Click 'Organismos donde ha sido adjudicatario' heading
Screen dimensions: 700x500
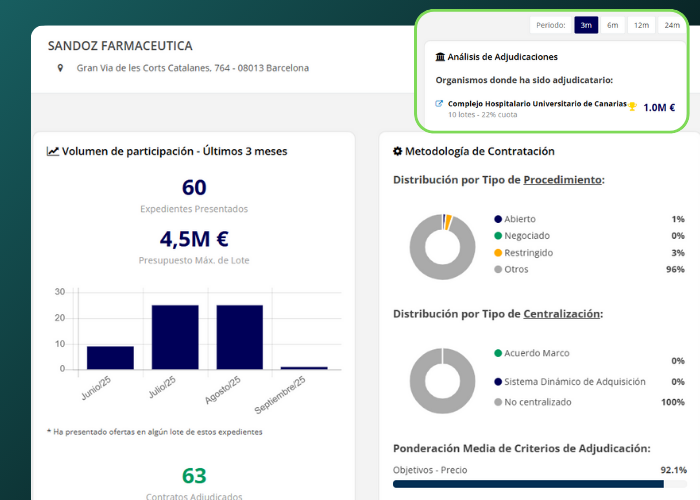click(524, 80)
